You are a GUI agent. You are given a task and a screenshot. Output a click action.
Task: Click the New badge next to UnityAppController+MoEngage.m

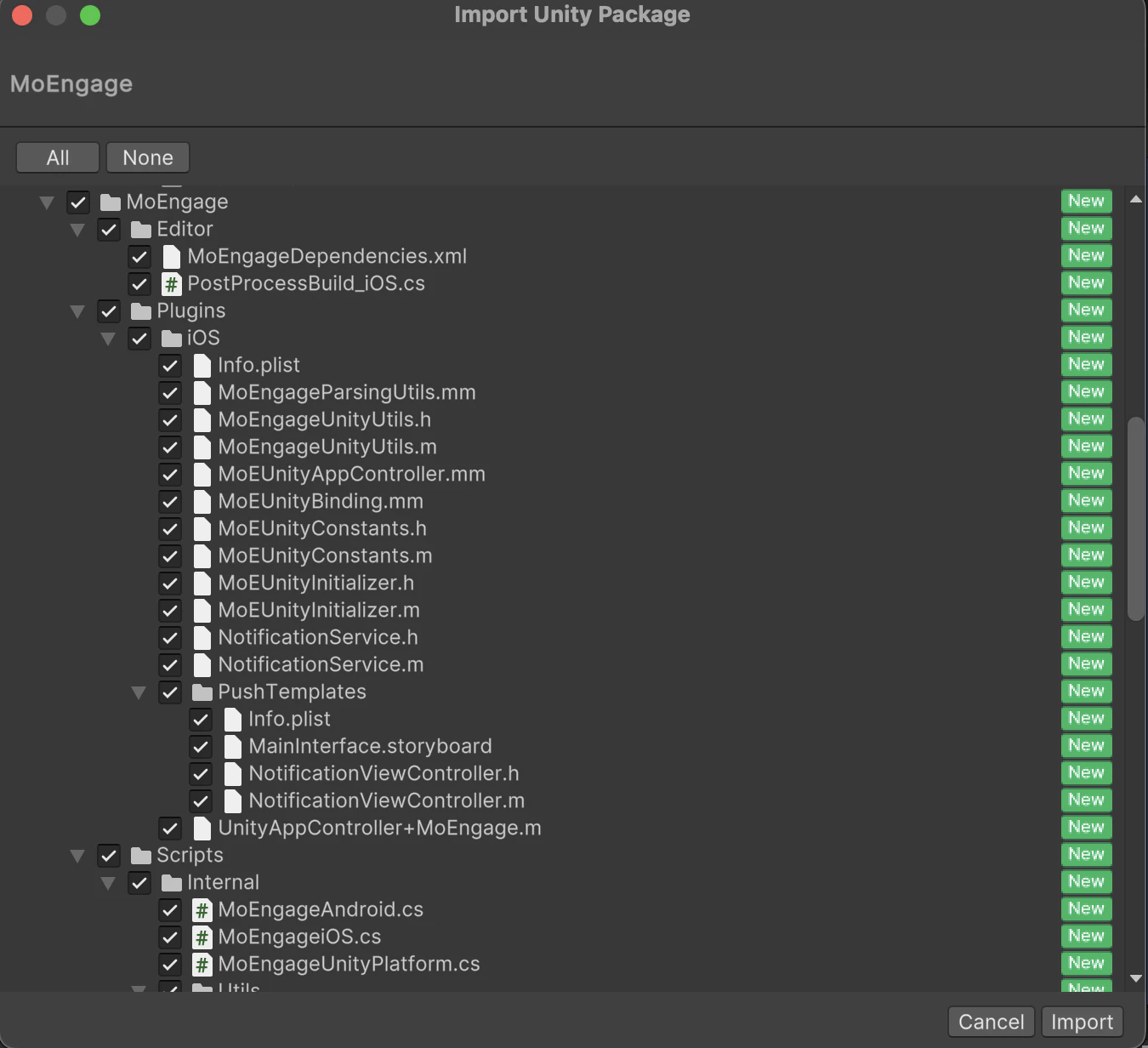click(1086, 827)
